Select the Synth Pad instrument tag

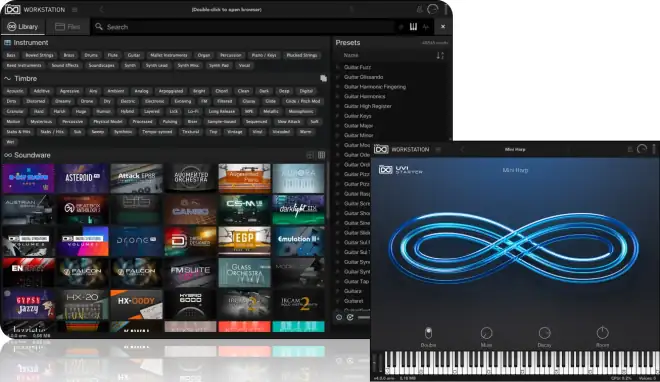pos(219,65)
